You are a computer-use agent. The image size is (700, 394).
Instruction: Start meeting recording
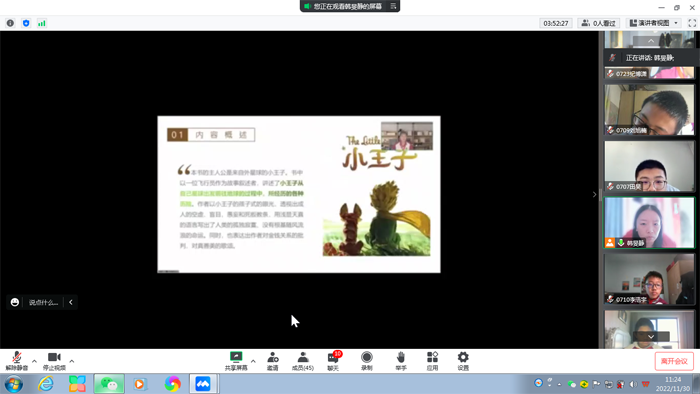pyautogui.click(x=367, y=361)
